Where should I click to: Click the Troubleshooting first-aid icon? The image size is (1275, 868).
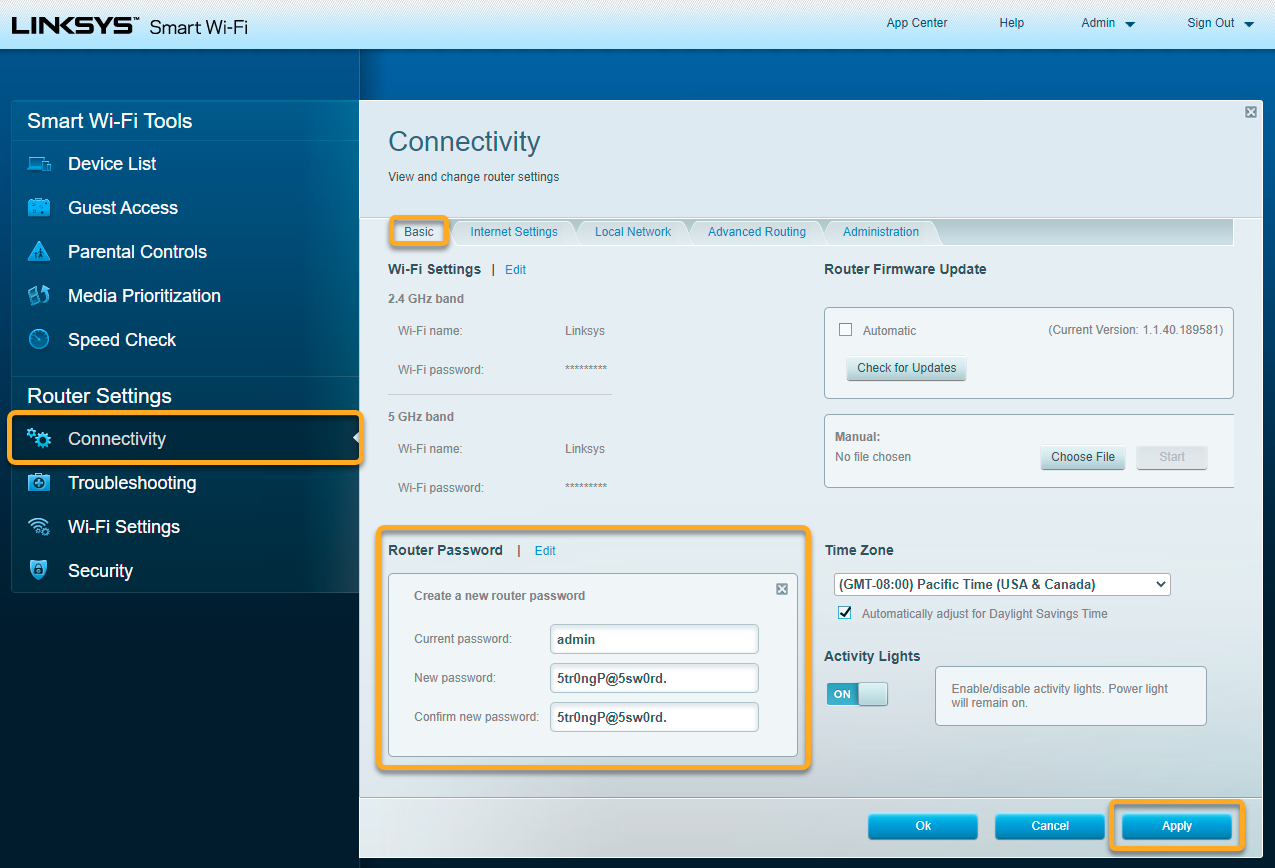click(x=39, y=483)
